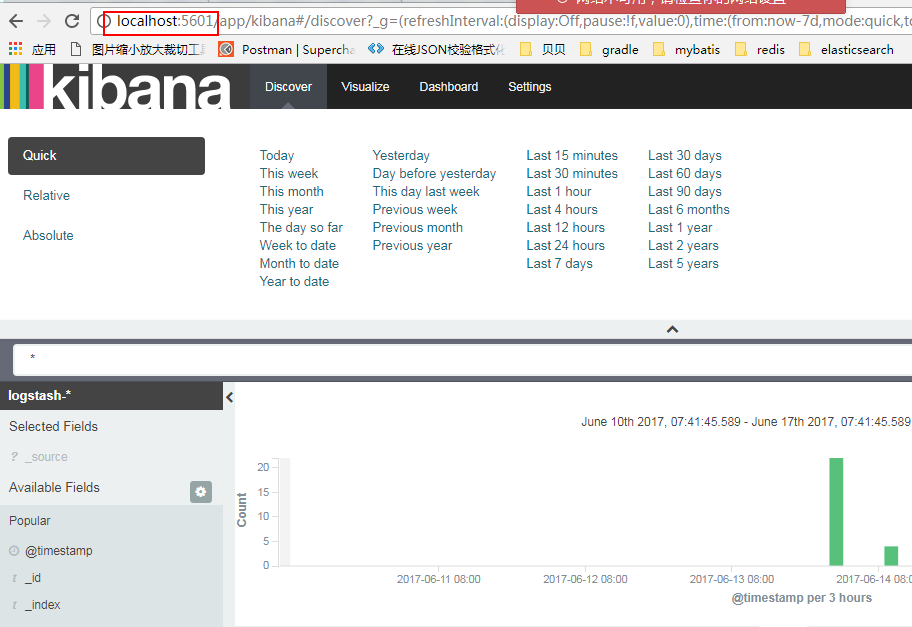Viewport: 912px width, 627px height.
Task: Choose Last 5 years range
Action: pos(683,263)
